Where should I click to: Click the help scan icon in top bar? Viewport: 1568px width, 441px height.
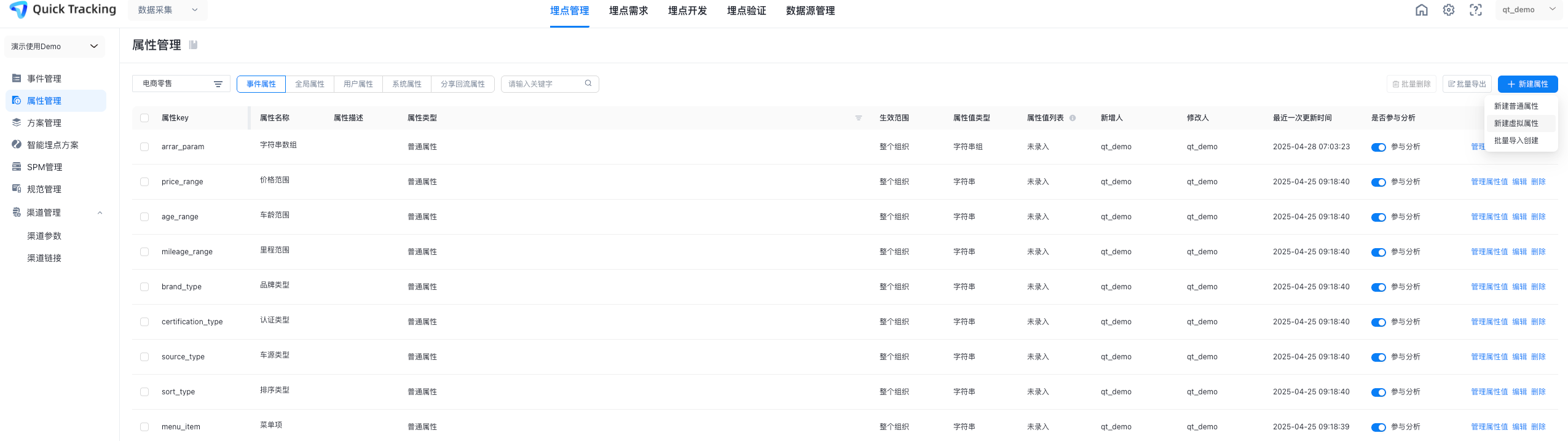(x=1476, y=10)
